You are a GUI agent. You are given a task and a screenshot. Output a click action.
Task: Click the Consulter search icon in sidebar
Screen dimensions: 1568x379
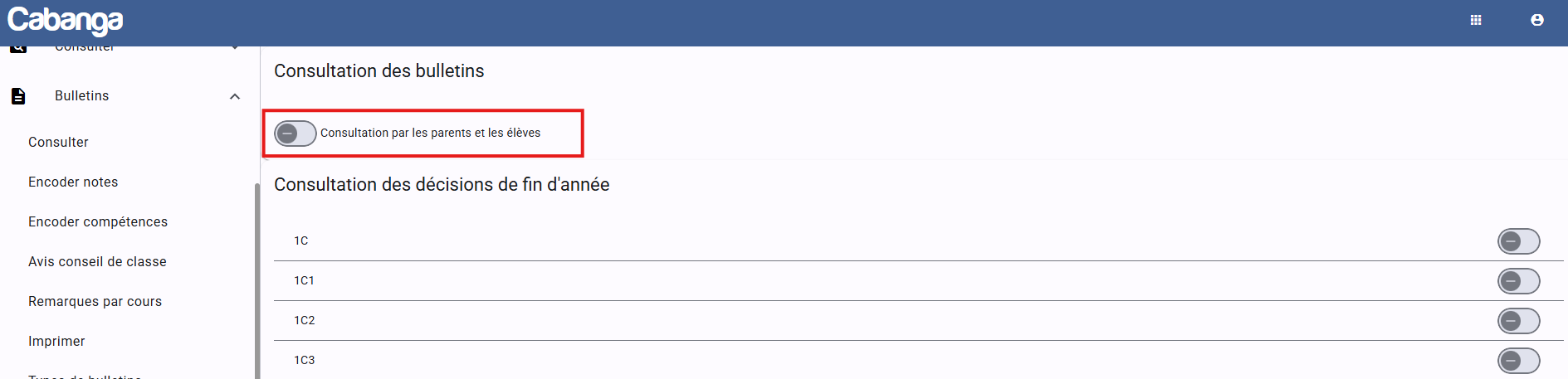[x=18, y=49]
